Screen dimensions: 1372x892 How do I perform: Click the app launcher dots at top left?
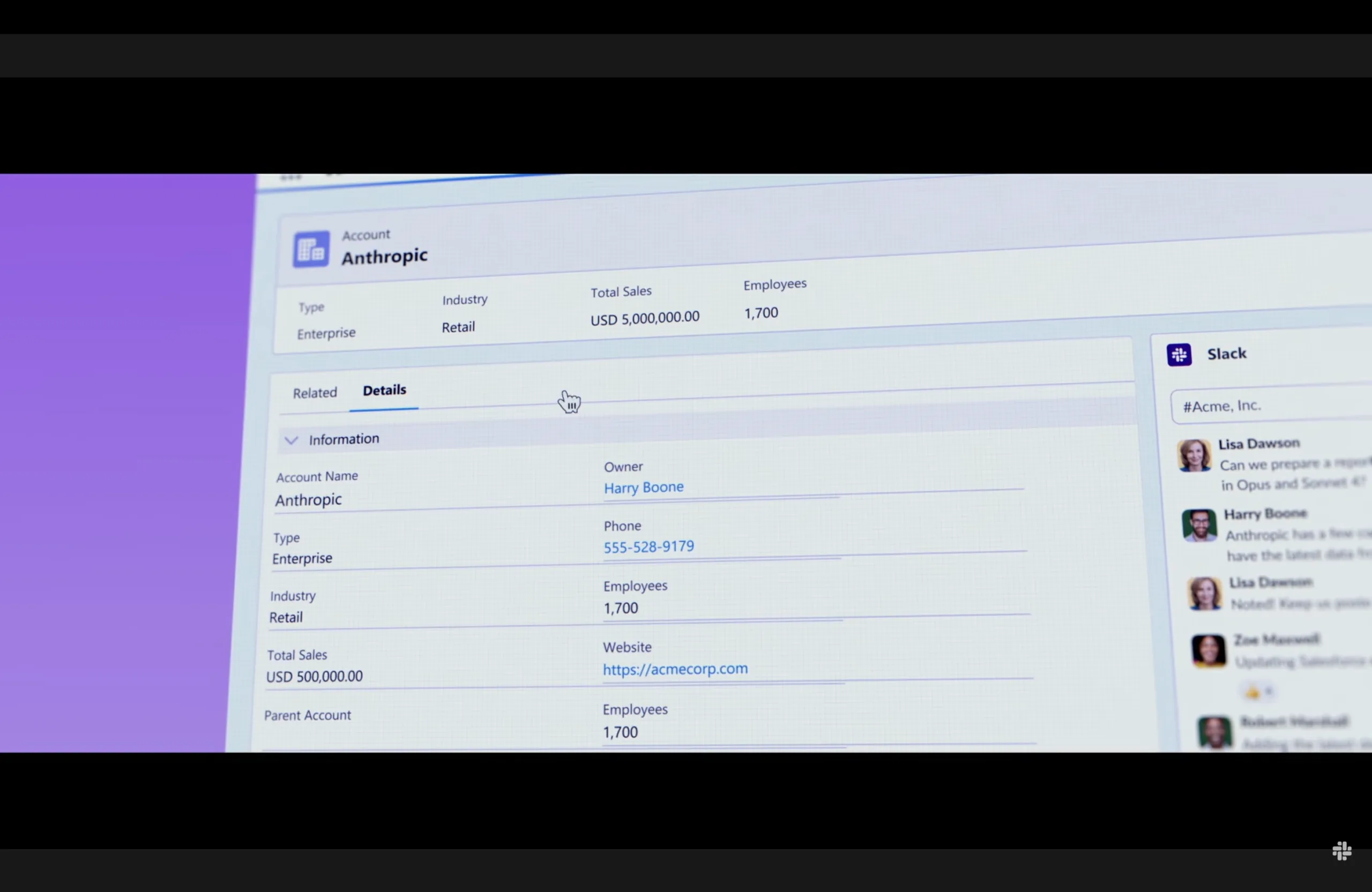[292, 177]
